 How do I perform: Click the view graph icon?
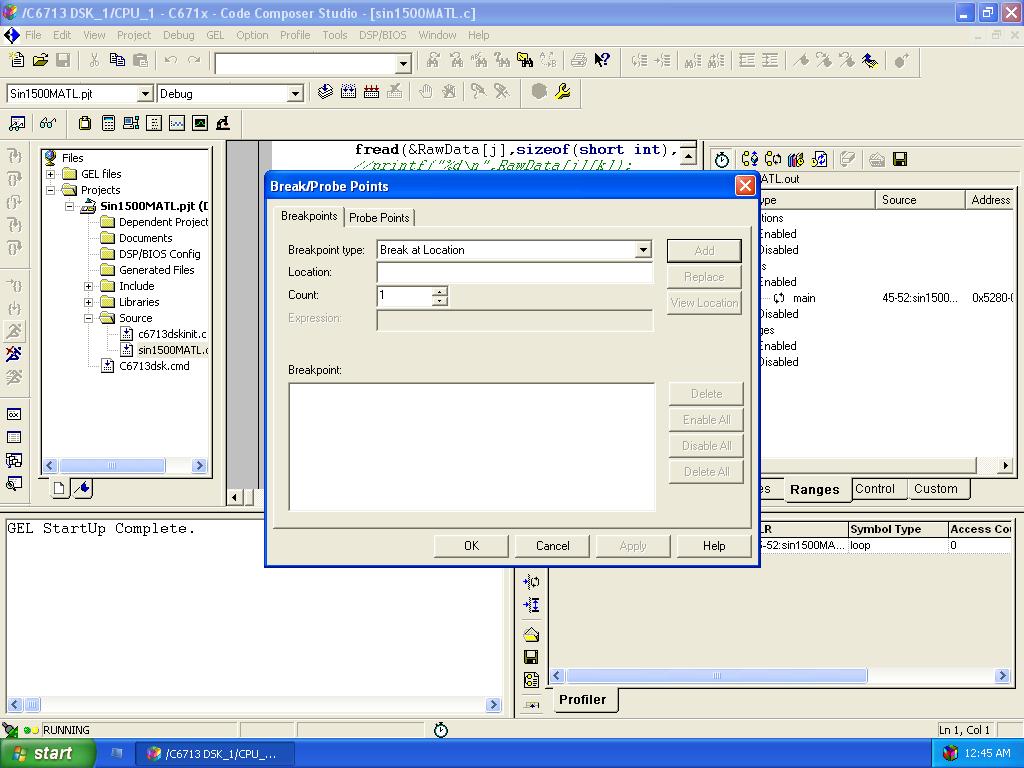click(x=177, y=123)
